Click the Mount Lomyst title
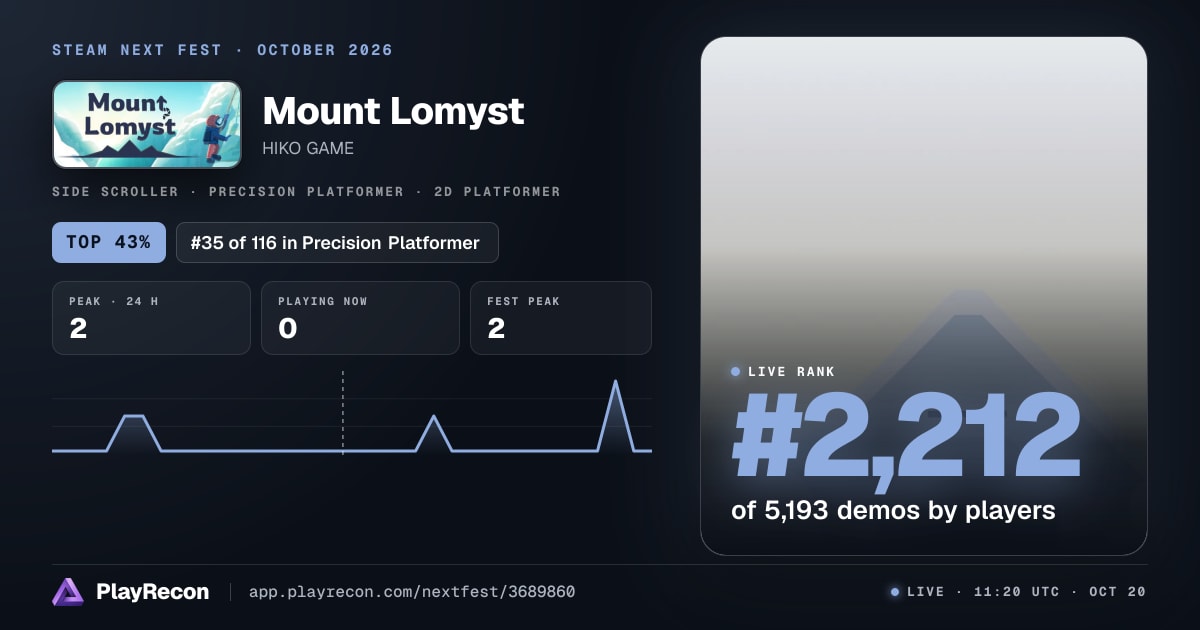Image resolution: width=1200 pixels, height=630 pixels. pyautogui.click(x=393, y=110)
